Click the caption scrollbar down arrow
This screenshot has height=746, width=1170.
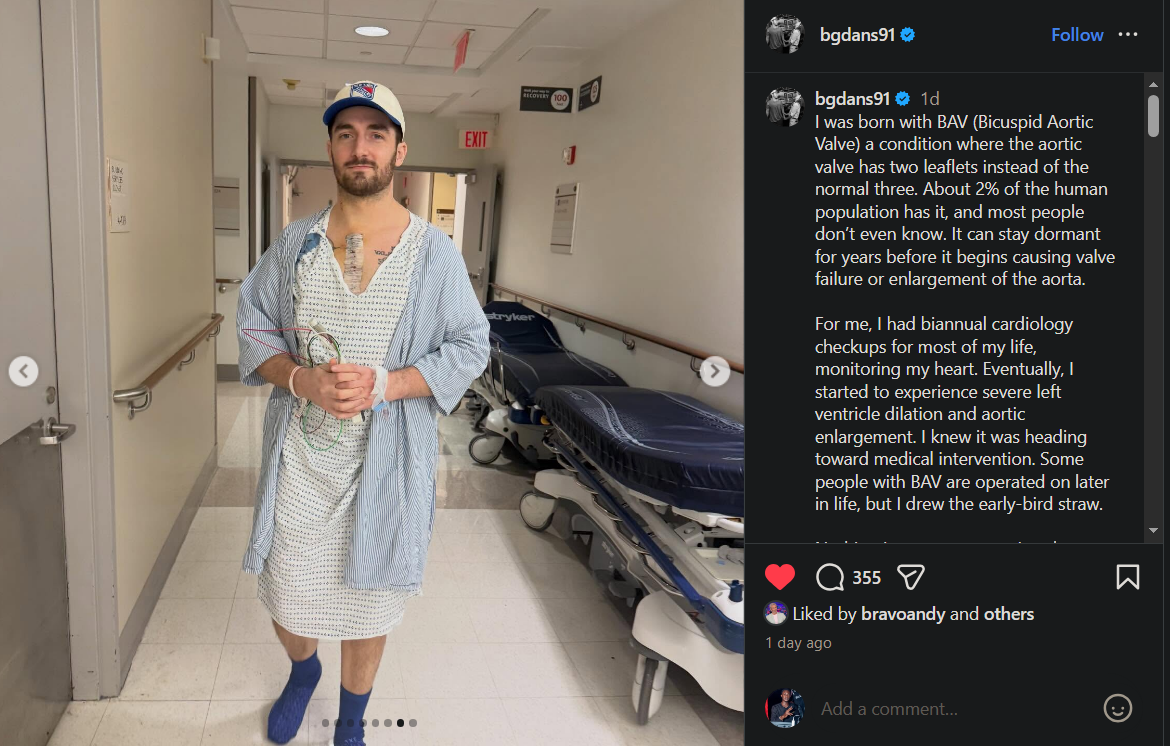point(1154,530)
